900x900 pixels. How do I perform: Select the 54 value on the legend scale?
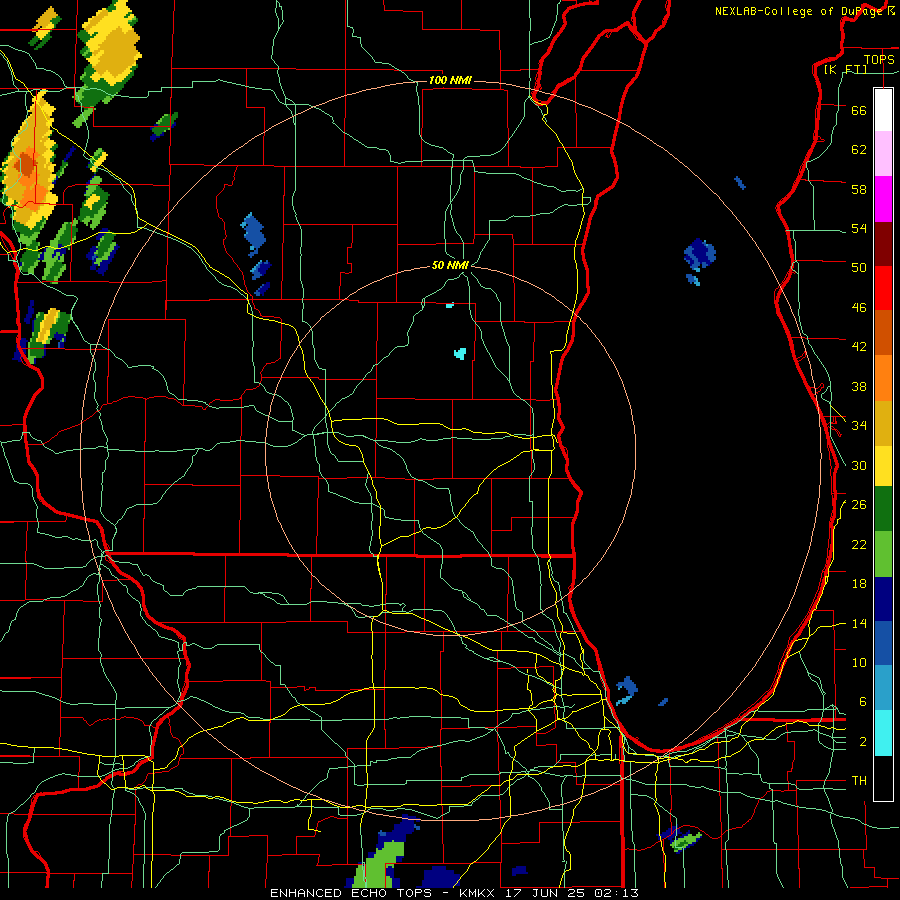coord(859,228)
